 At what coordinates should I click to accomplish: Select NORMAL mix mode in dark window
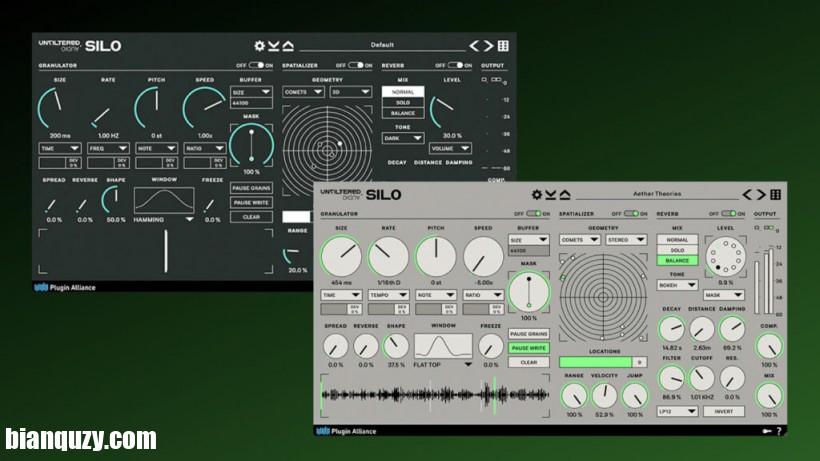coord(403,92)
